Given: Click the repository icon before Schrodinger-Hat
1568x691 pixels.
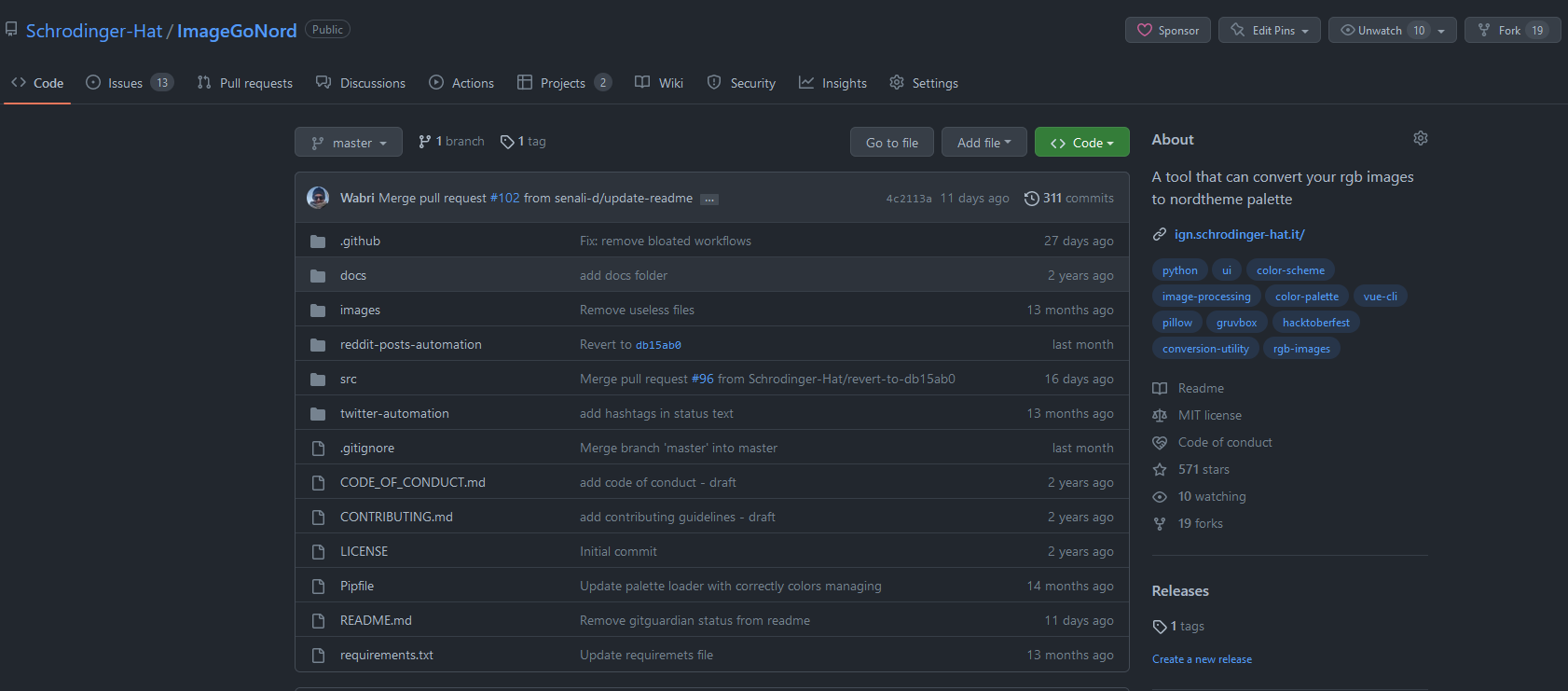Looking at the screenshot, I should (11, 30).
